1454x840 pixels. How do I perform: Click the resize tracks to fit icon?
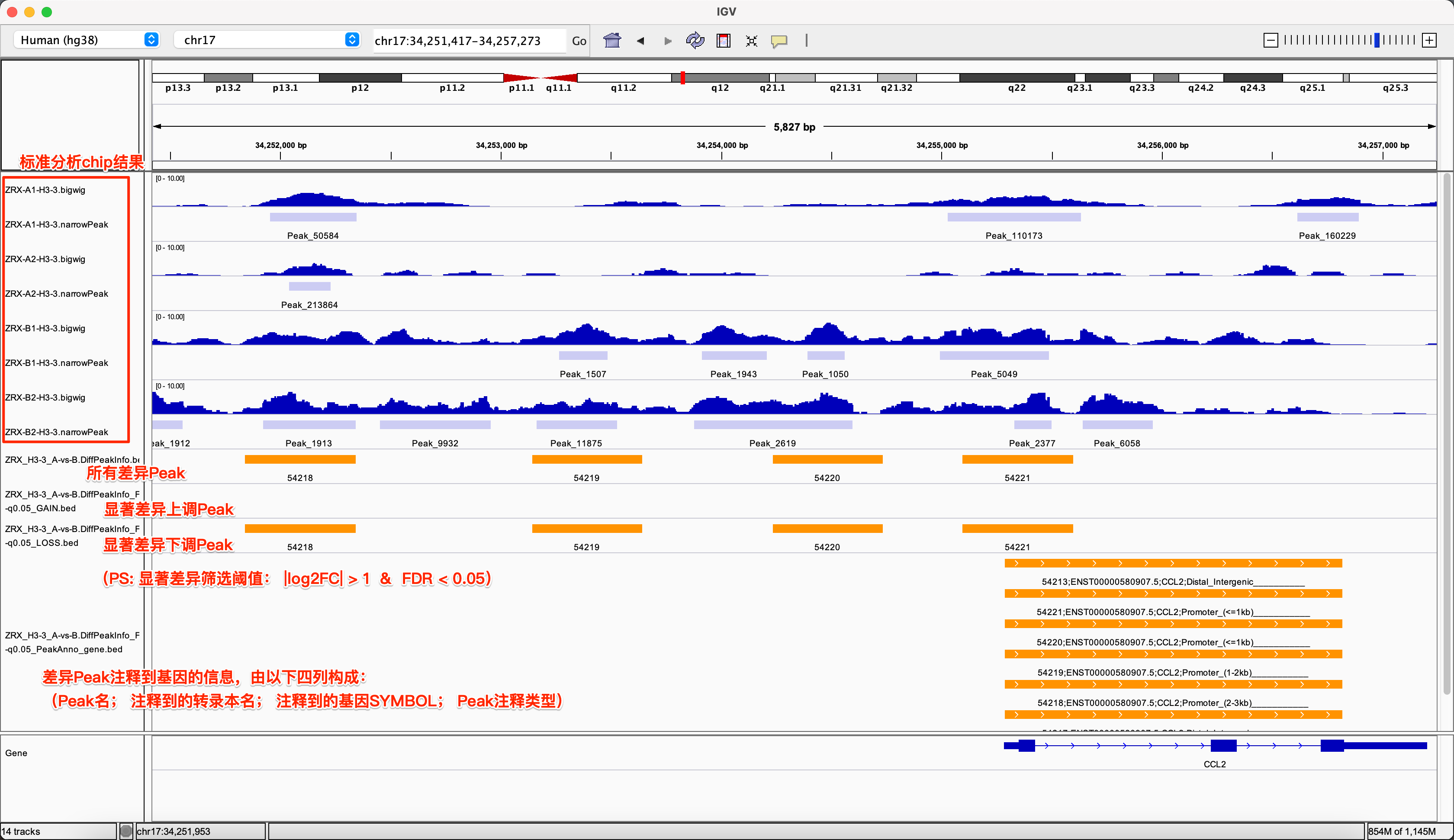[751, 40]
